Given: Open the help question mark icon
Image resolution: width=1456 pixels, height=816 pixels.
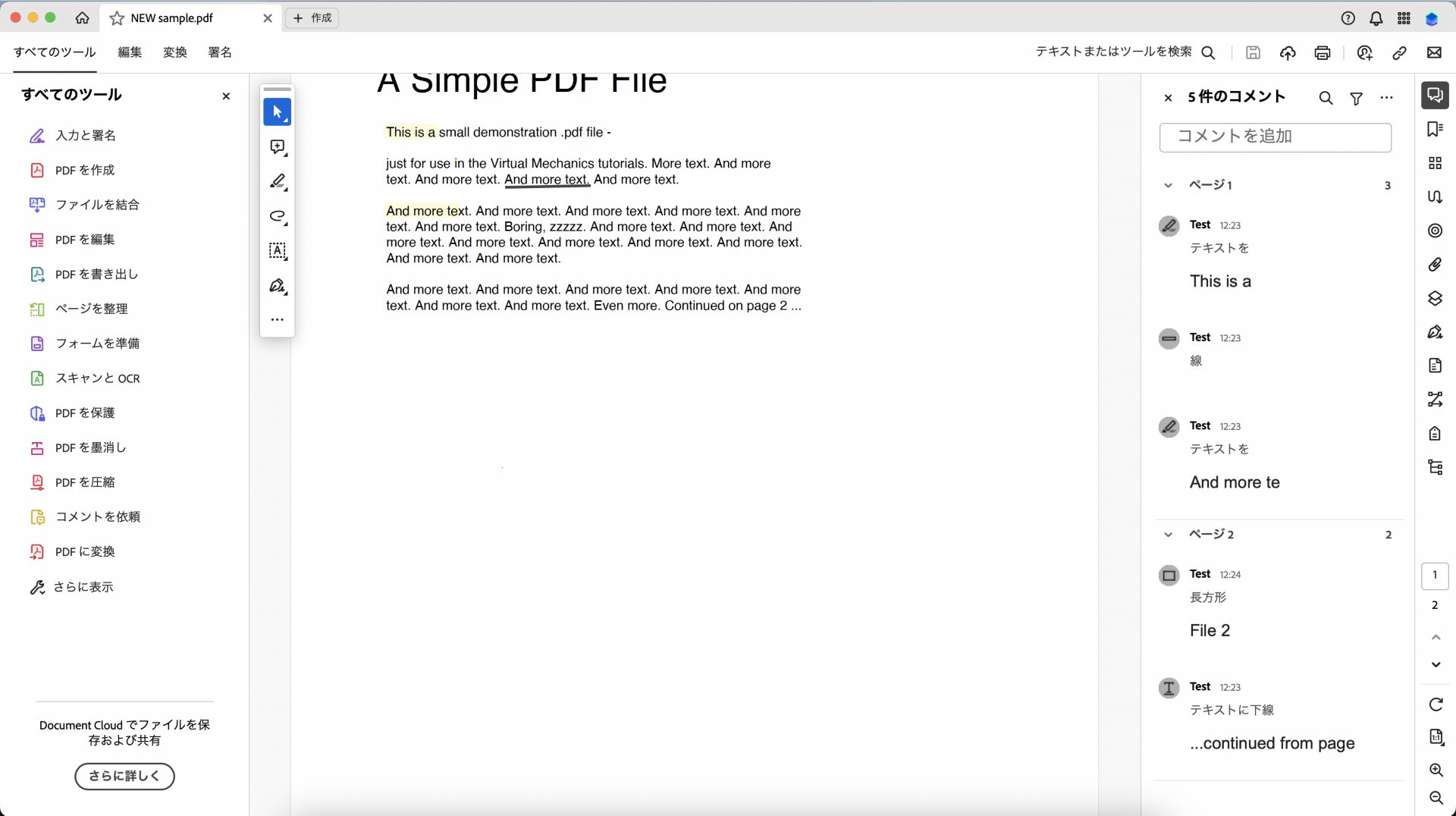Looking at the screenshot, I should 1348,18.
